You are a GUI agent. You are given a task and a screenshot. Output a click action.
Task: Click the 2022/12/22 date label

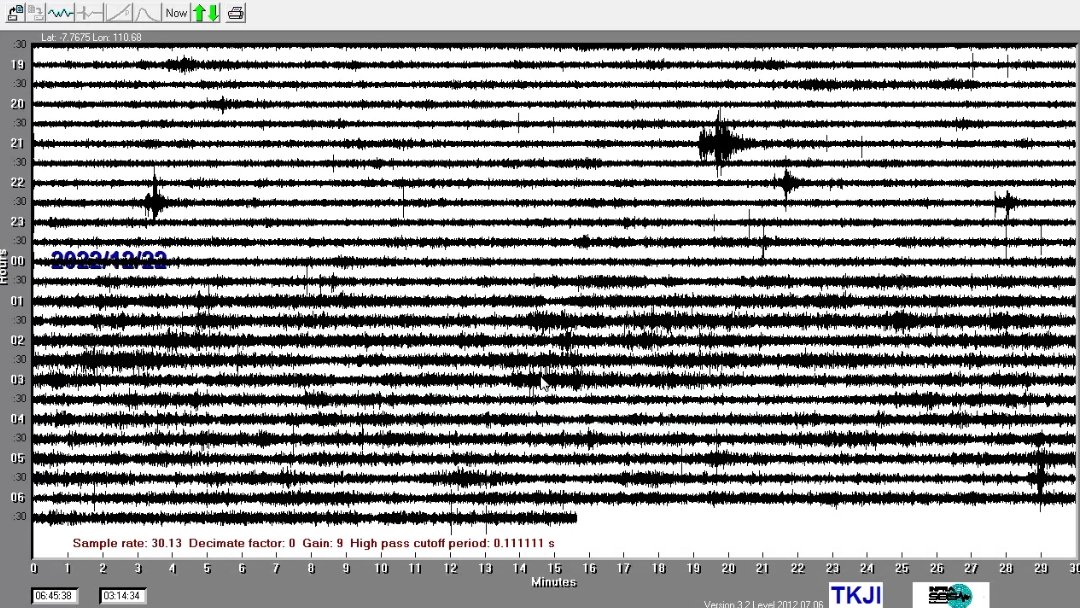pos(109,260)
